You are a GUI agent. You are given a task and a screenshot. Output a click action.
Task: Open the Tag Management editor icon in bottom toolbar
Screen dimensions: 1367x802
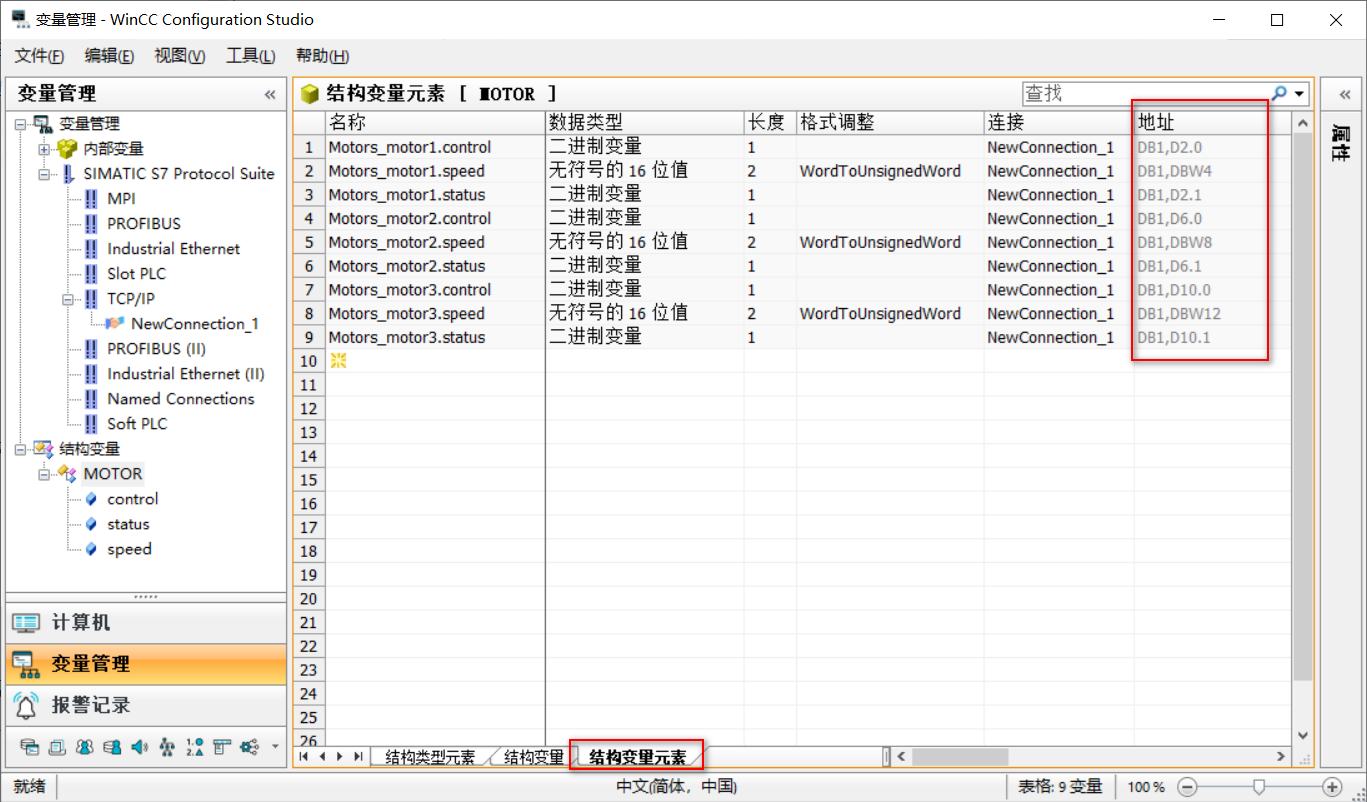pyautogui.click(x=29, y=746)
